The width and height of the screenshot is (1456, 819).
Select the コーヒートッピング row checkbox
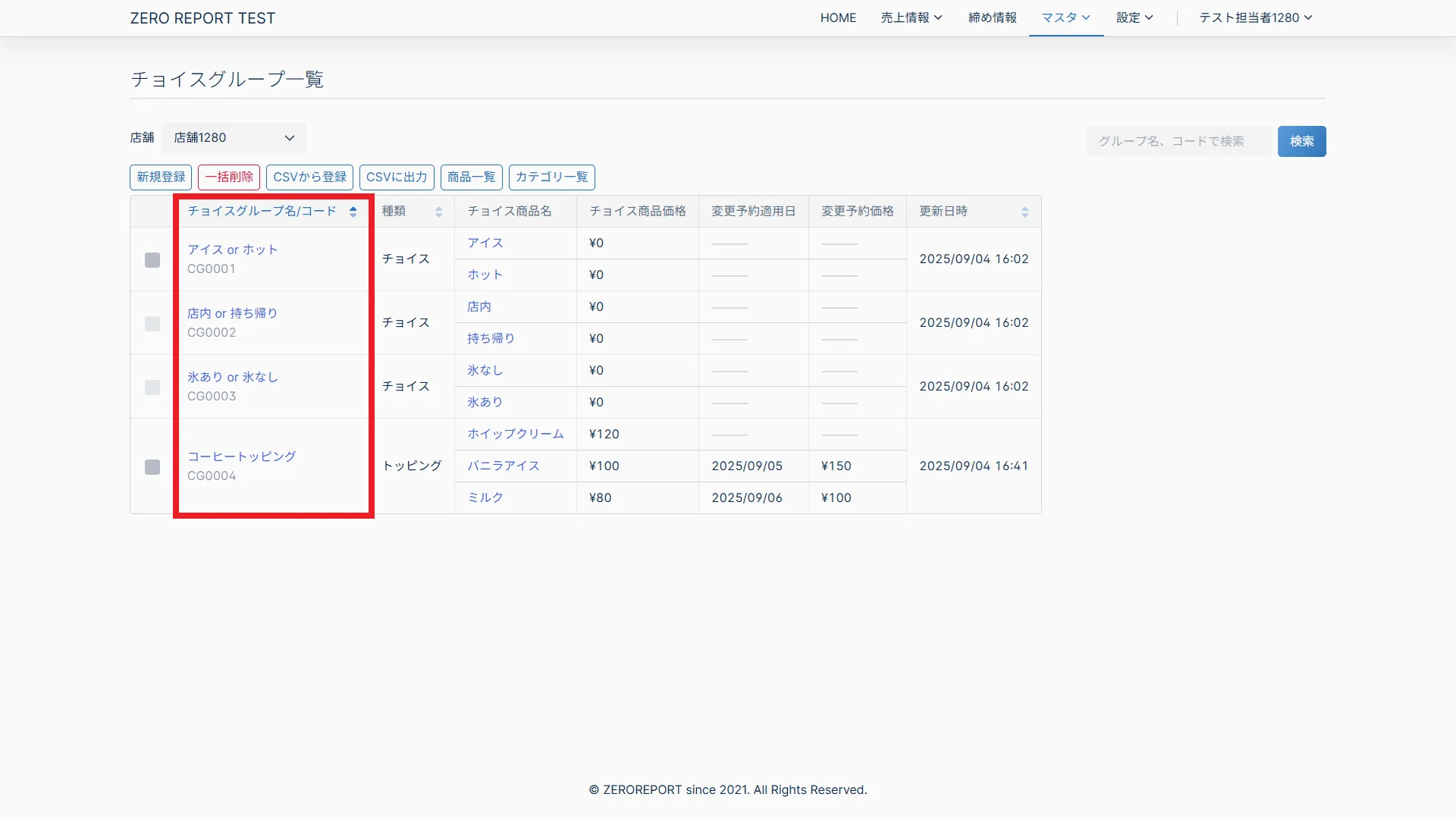coord(152,467)
